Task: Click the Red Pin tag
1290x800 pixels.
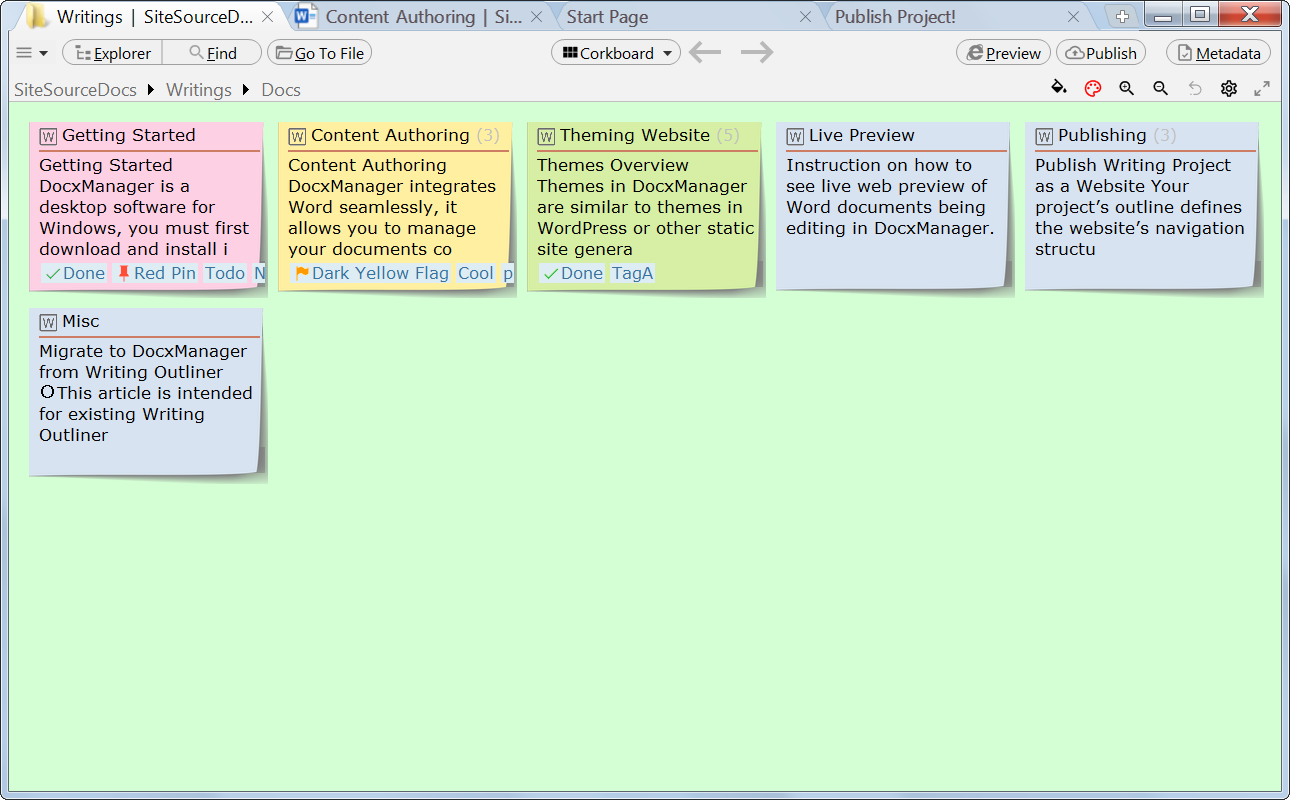Action: 156,273
